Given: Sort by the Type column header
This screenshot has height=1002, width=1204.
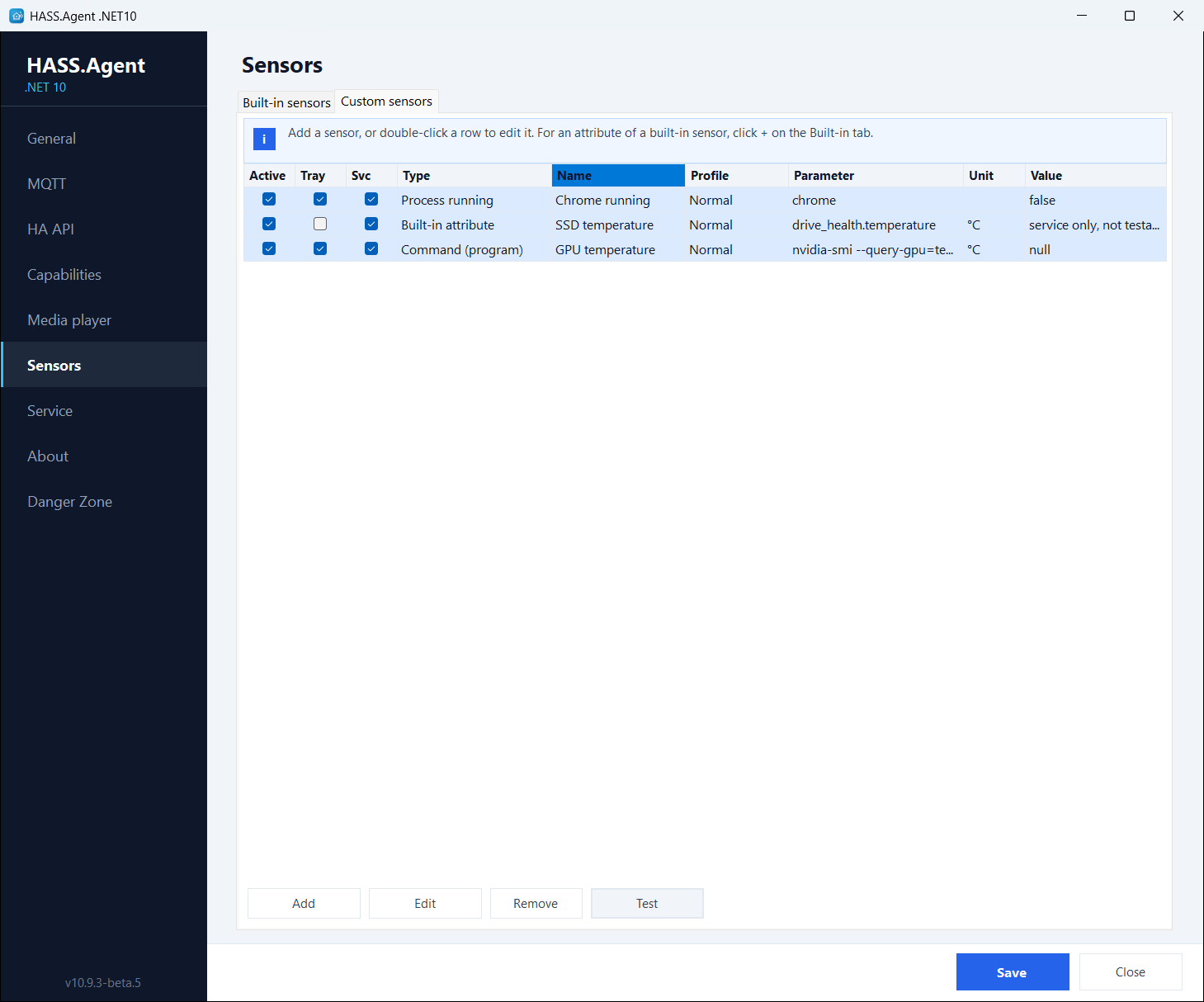Looking at the screenshot, I should coord(474,176).
